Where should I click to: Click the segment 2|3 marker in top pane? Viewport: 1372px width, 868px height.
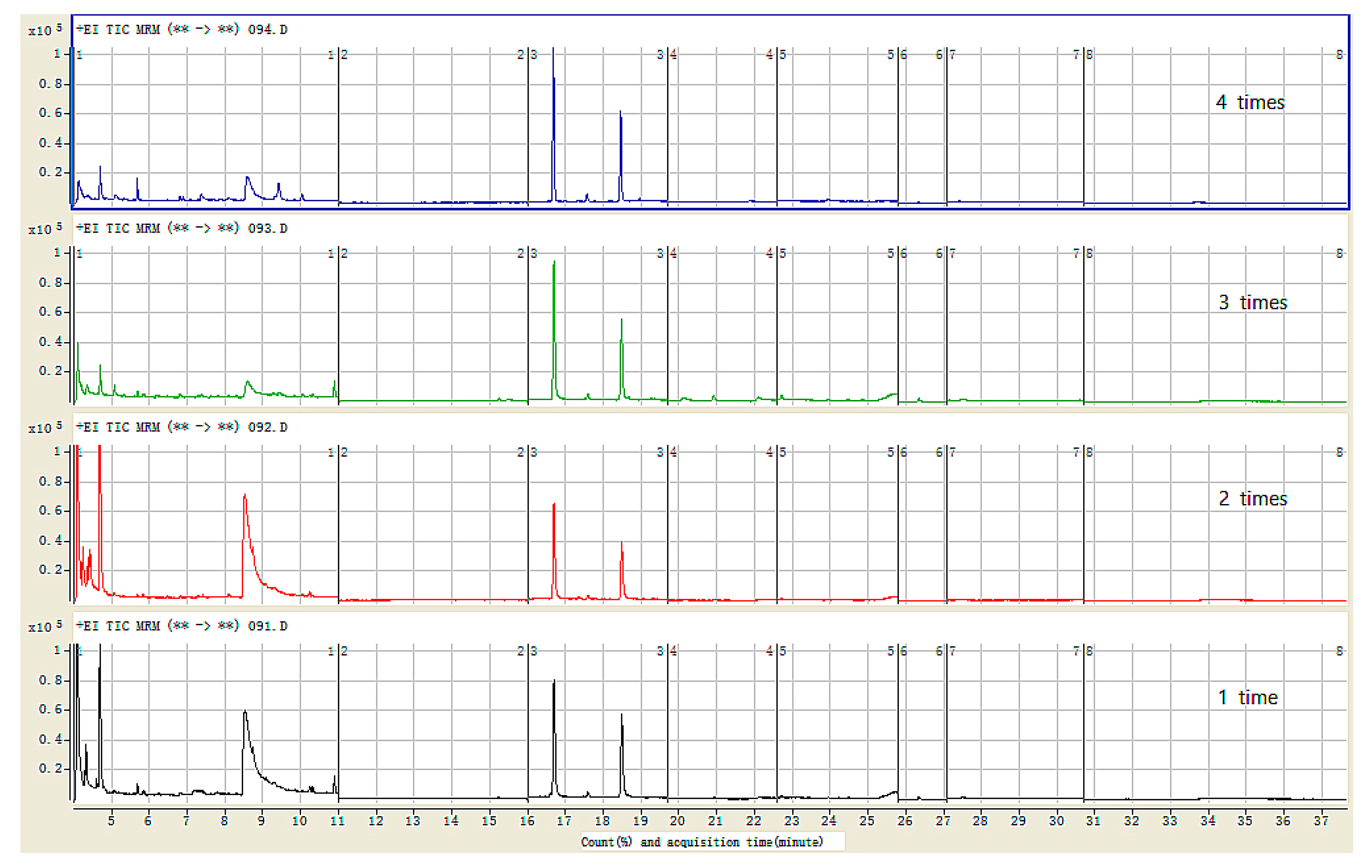pos(528,55)
